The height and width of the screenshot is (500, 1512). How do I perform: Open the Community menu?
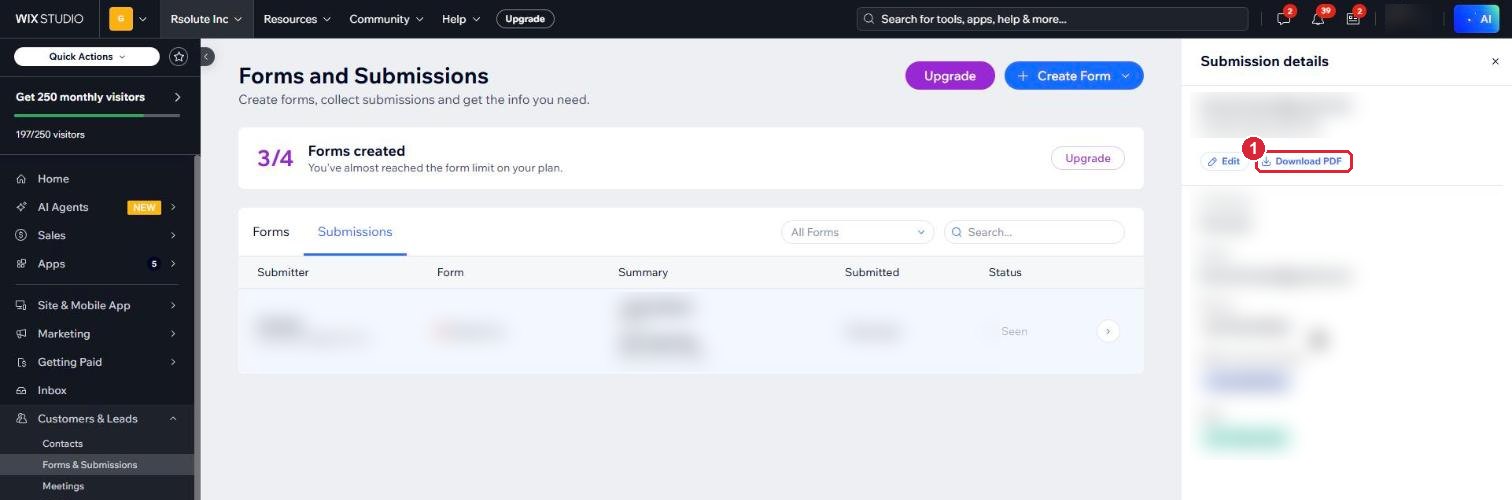pos(386,19)
